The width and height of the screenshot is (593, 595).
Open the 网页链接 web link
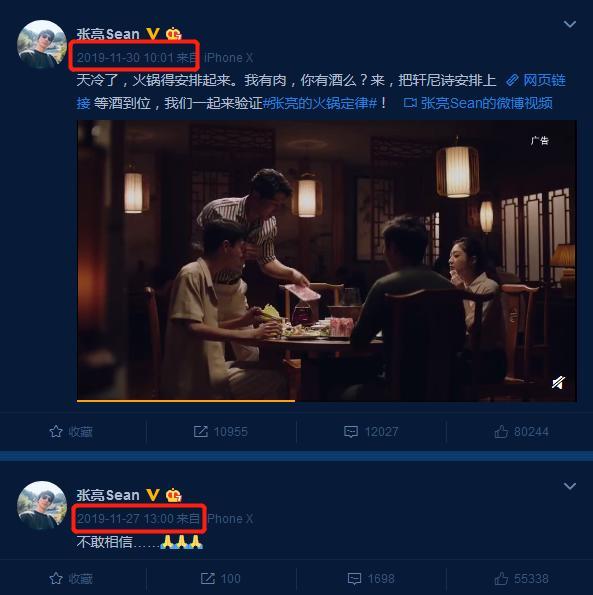point(535,80)
